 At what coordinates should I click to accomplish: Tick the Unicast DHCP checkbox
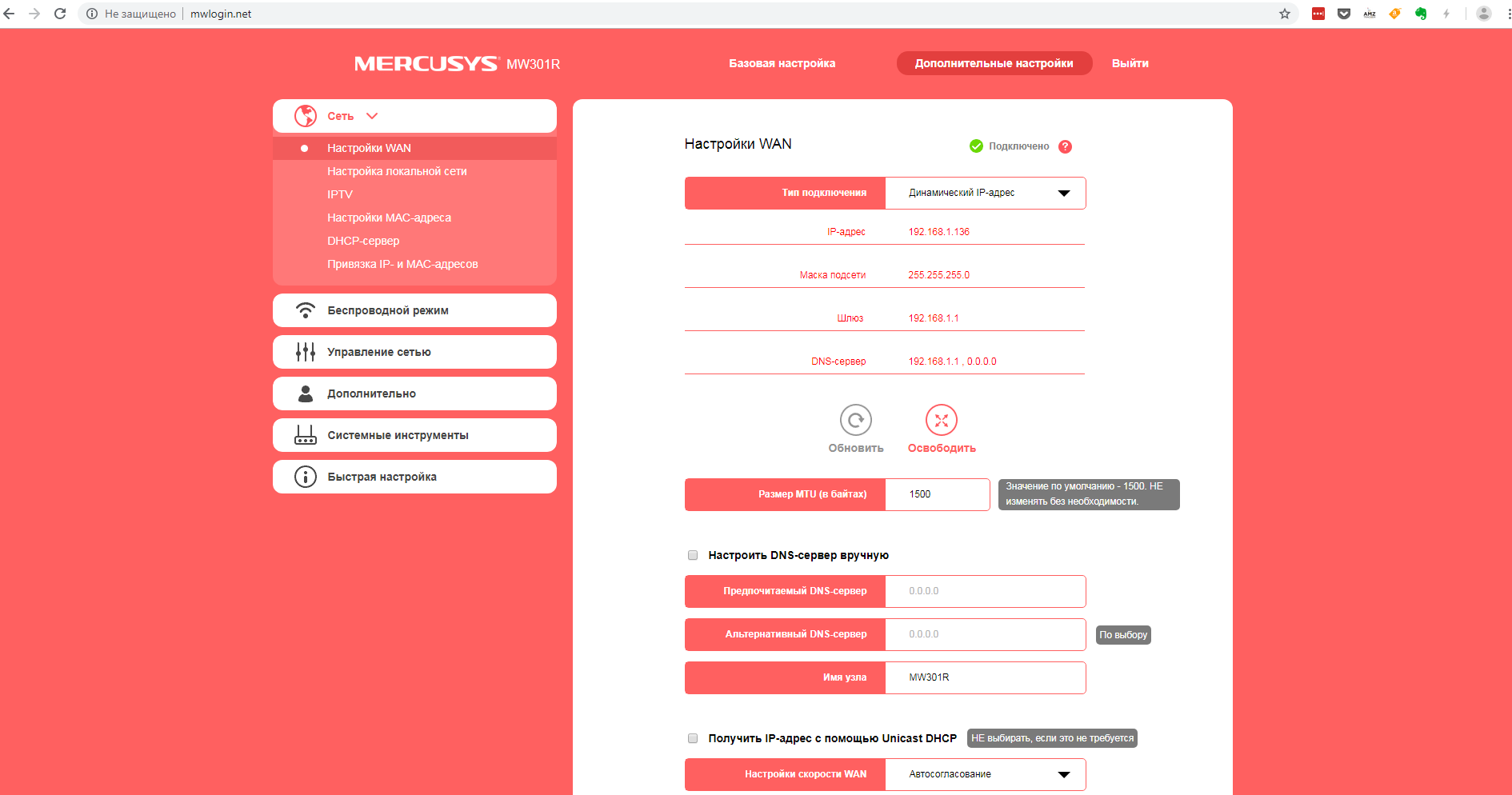(x=693, y=738)
